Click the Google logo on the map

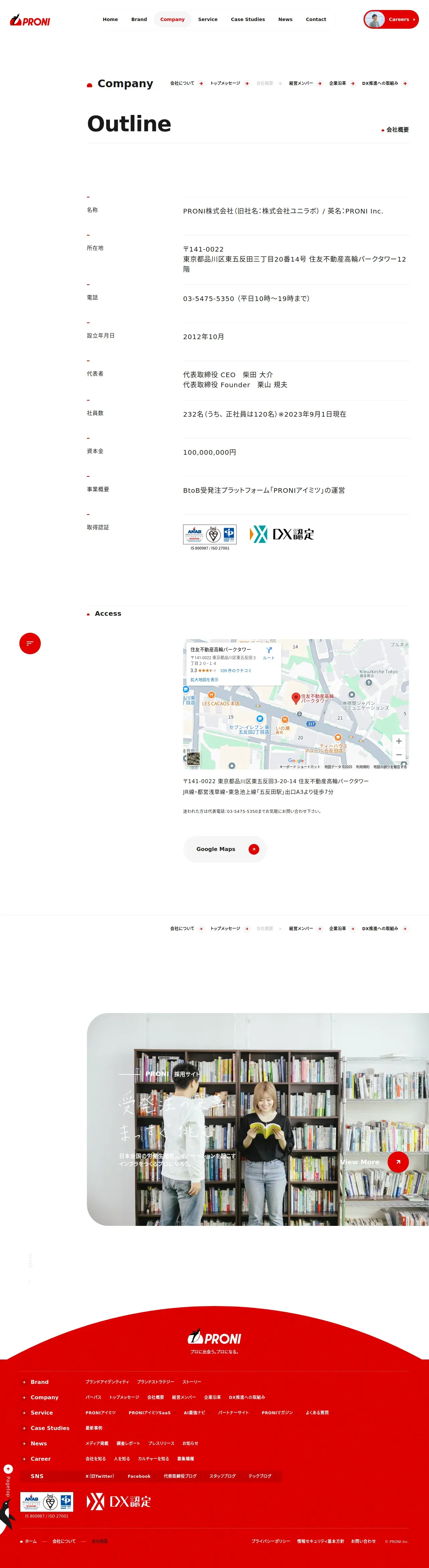(296, 760)
